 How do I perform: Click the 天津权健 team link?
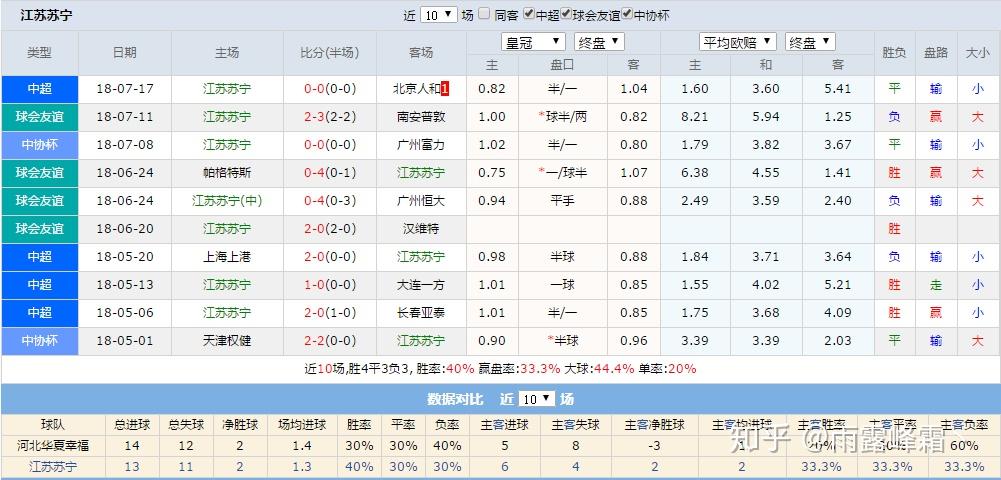tap(227, 341)
